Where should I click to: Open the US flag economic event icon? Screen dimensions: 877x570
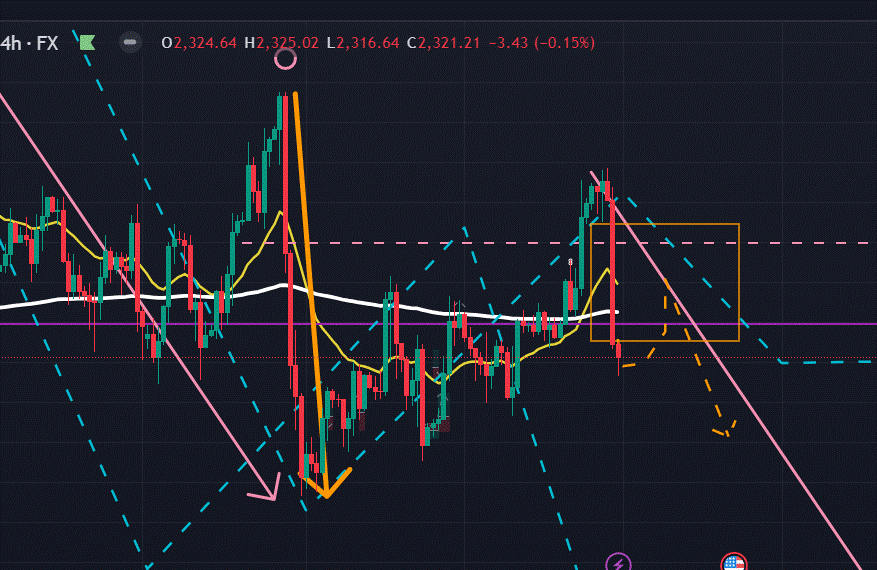pyautogui.click(x=734, y=563)
